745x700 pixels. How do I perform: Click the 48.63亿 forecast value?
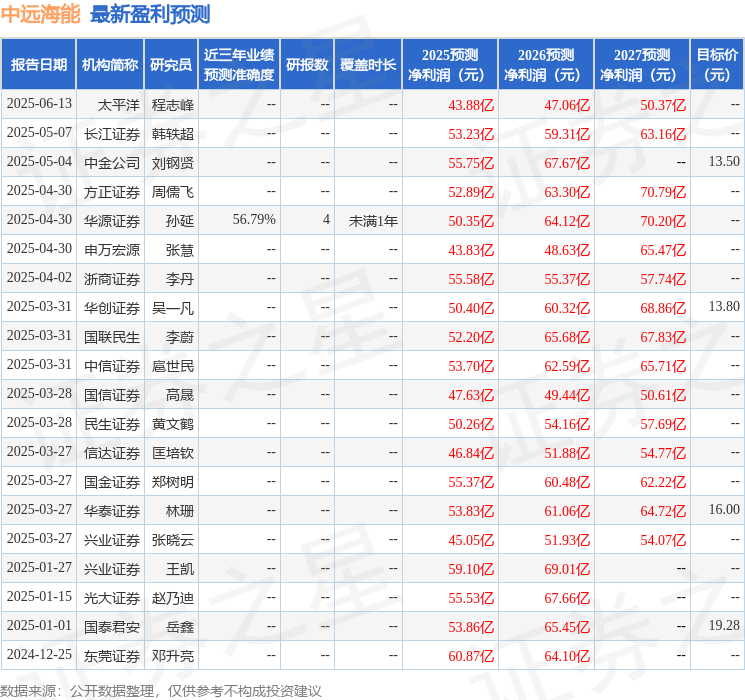click(567, 250)
